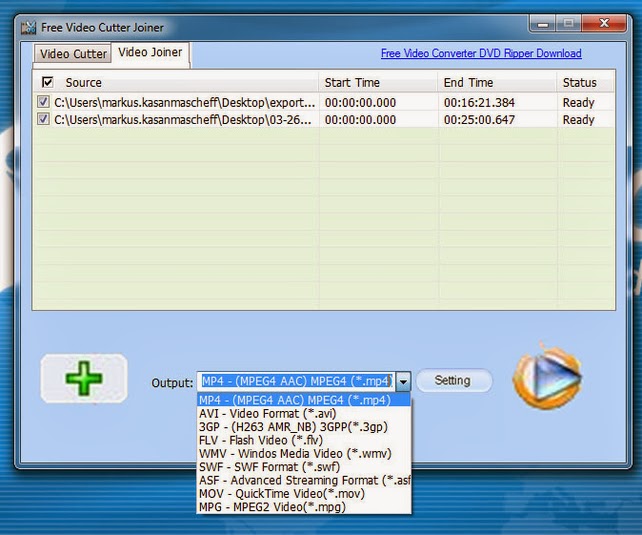Click the End Time column header

[x=497, y=82]
